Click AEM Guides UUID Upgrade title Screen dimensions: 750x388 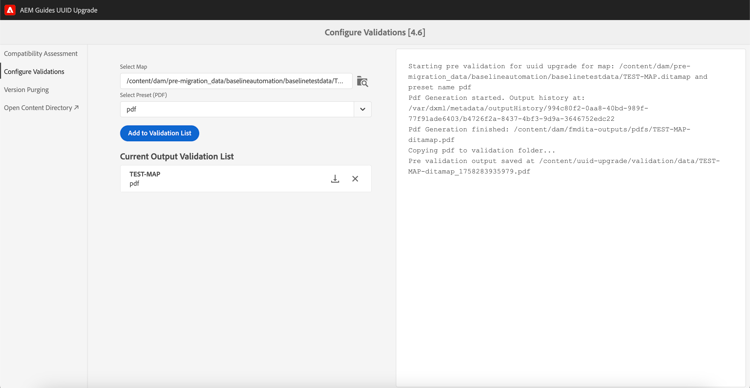pyautogui.click(x=59, y=10)
